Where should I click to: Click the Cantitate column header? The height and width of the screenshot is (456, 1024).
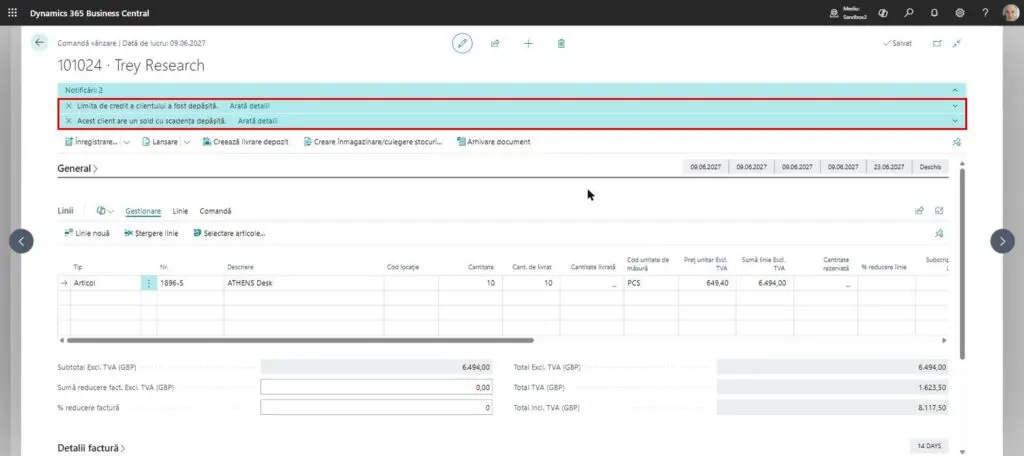[481, 267]
